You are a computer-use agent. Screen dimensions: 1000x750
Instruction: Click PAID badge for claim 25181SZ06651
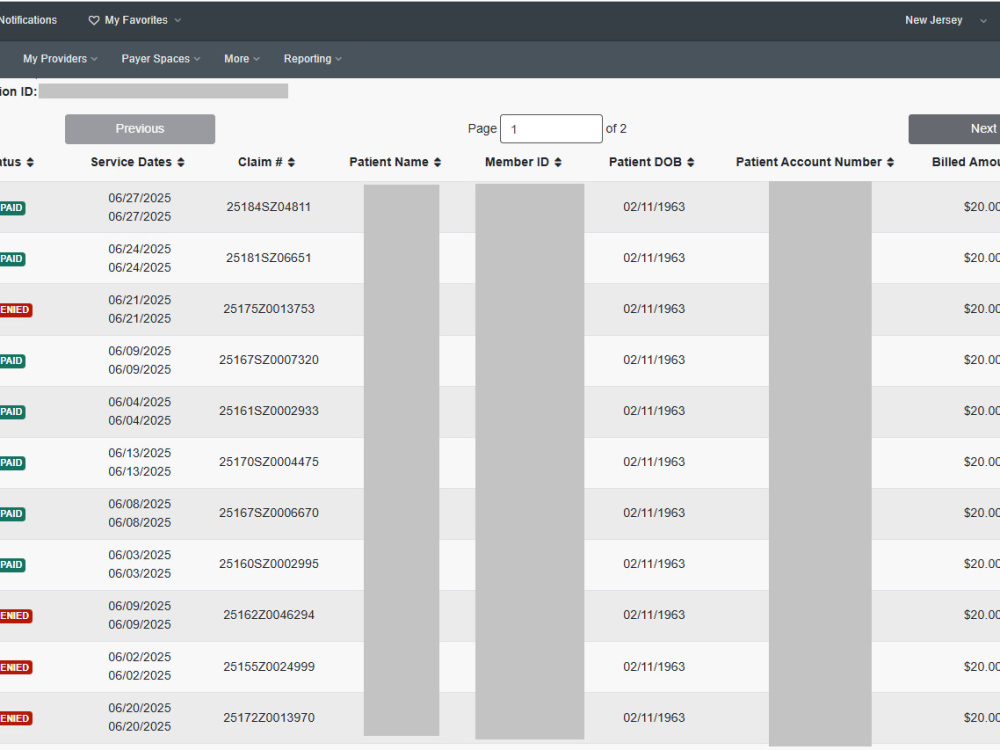pos(12,259)
